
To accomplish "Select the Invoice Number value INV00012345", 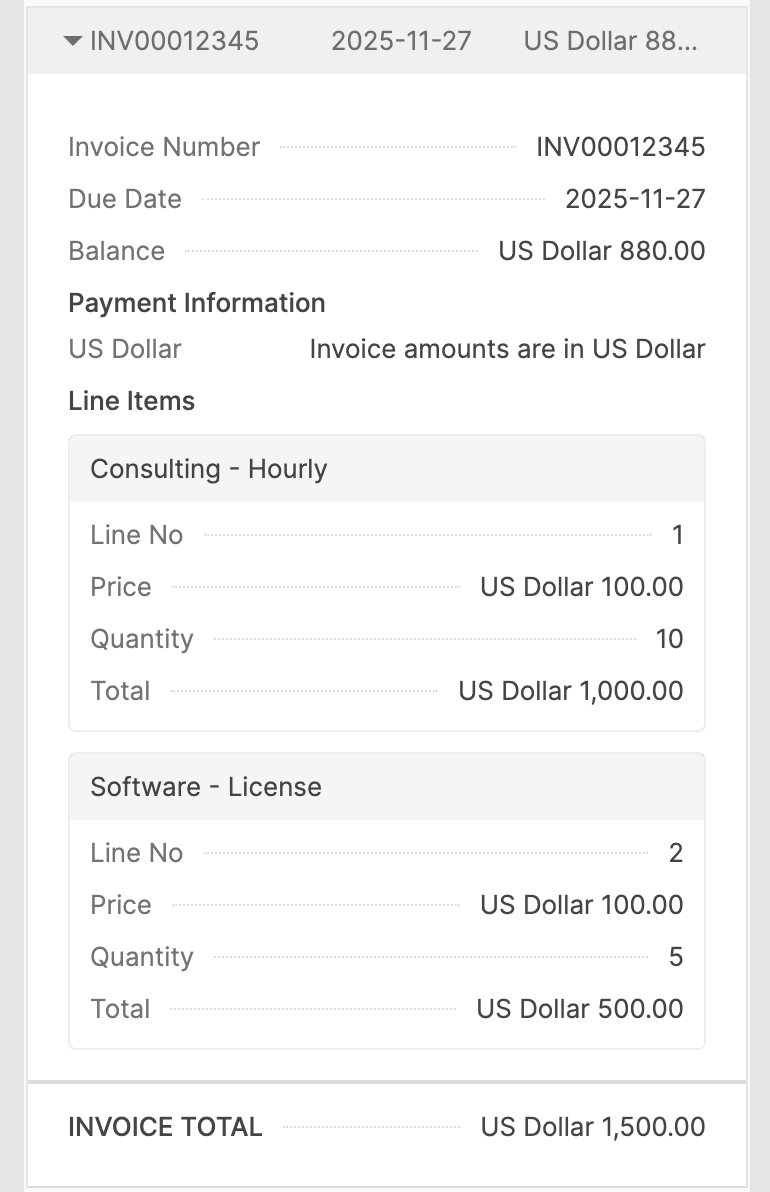I will click(620, 147).
